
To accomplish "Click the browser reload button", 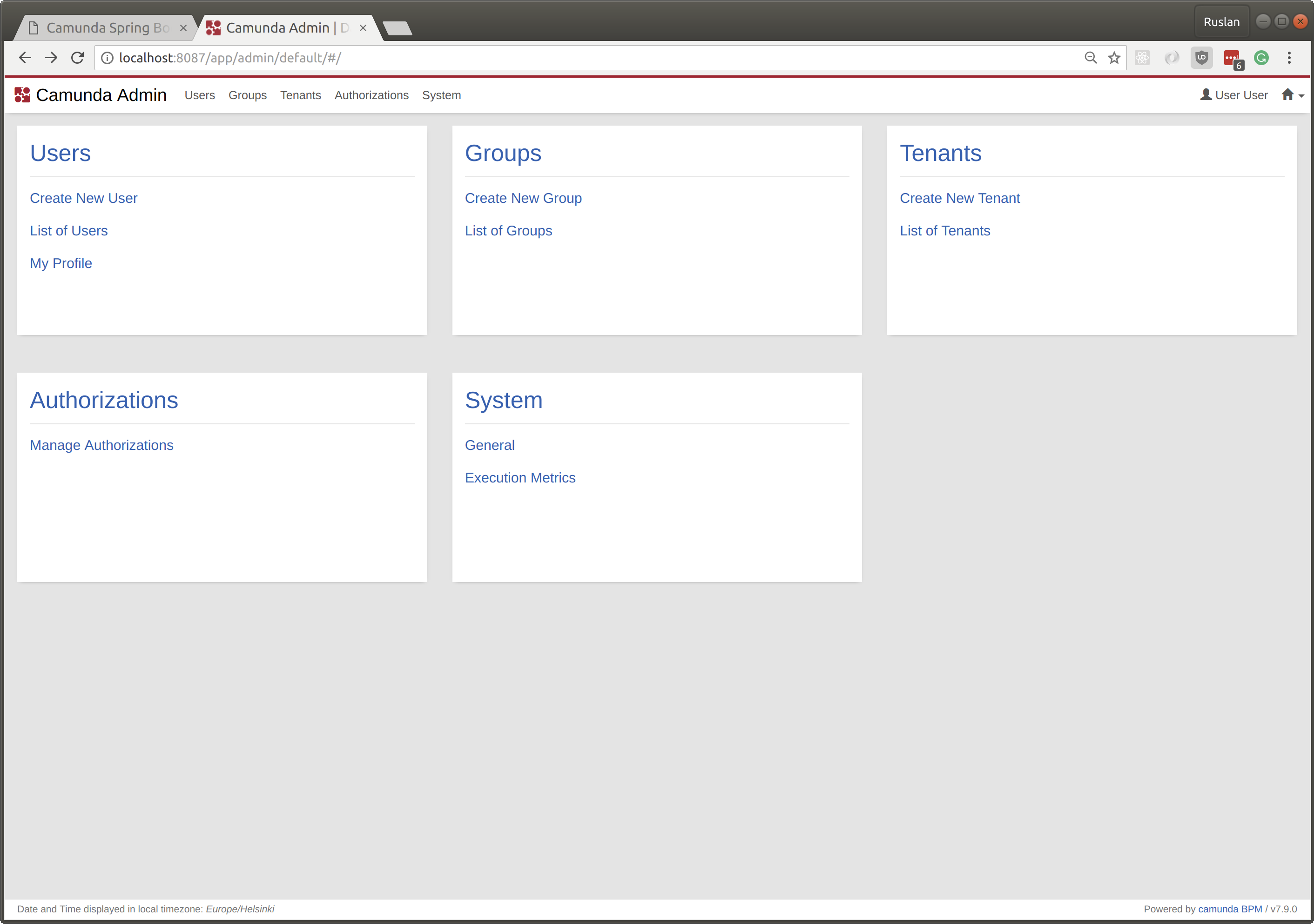I will 77,58.
